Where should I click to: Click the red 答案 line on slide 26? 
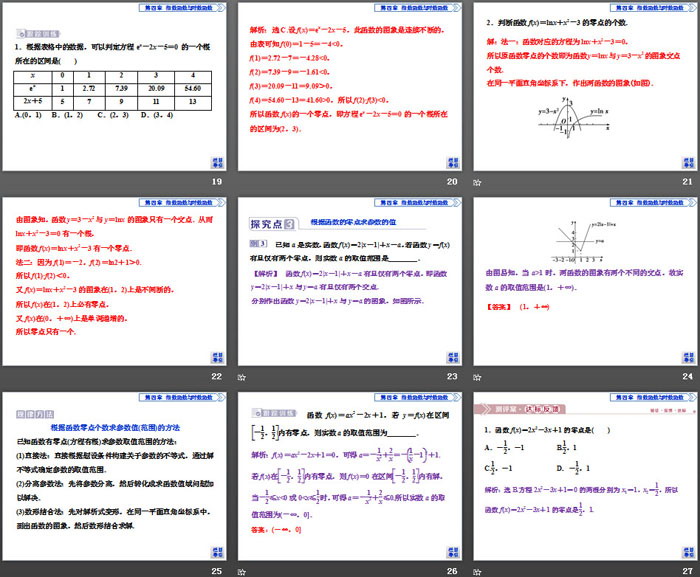point(276,530)
